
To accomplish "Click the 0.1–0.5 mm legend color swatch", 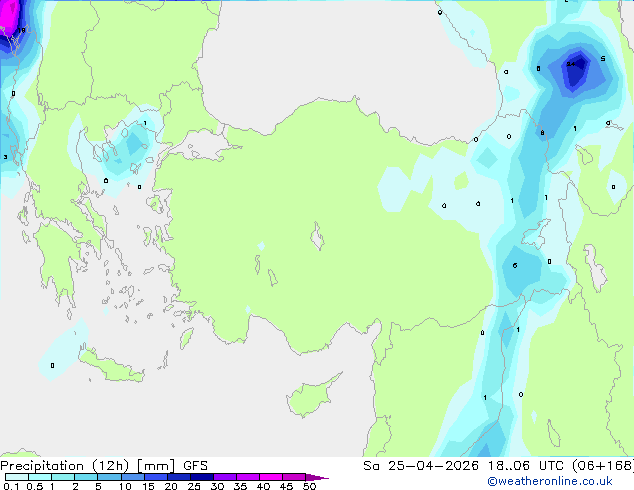I will pyautogui.click(x=17, y=477).
